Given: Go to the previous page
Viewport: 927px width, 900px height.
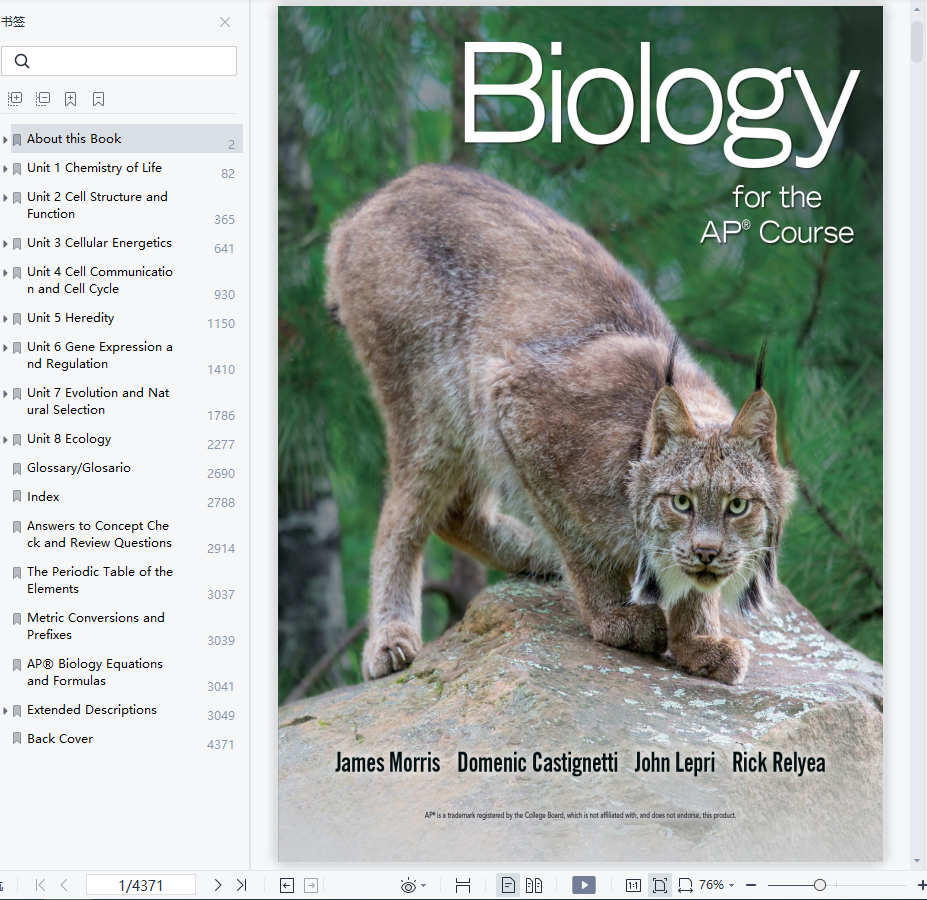Looking at the screenshot, I should pos(64,885).
